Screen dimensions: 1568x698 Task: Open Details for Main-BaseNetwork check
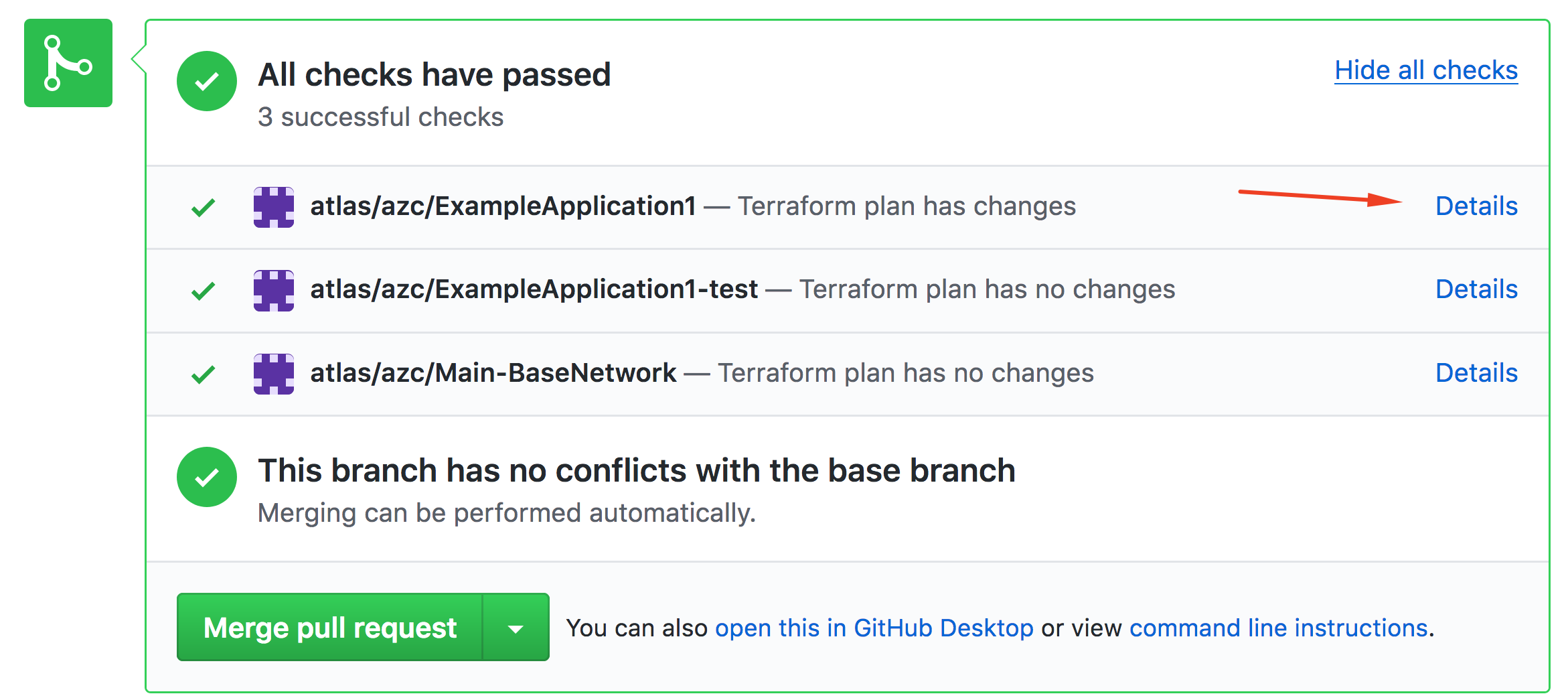[x=1476, y=373]
